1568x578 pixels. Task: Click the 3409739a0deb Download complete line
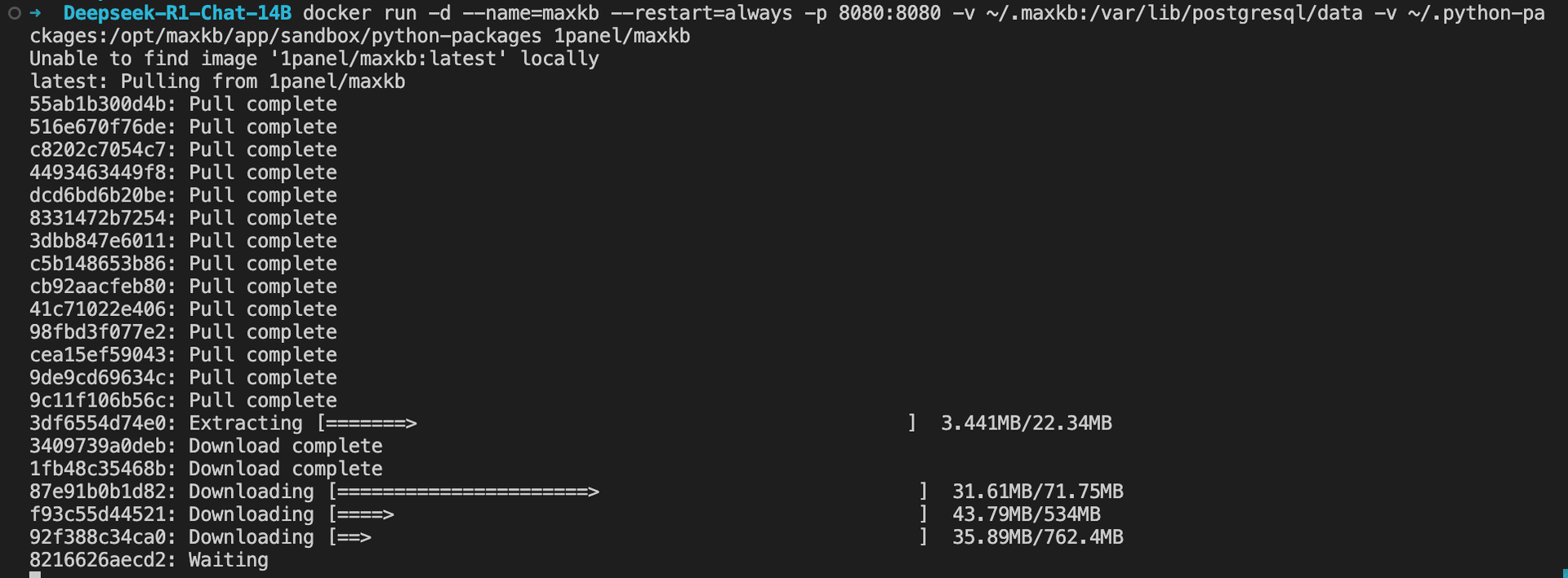tap(206, 446)
